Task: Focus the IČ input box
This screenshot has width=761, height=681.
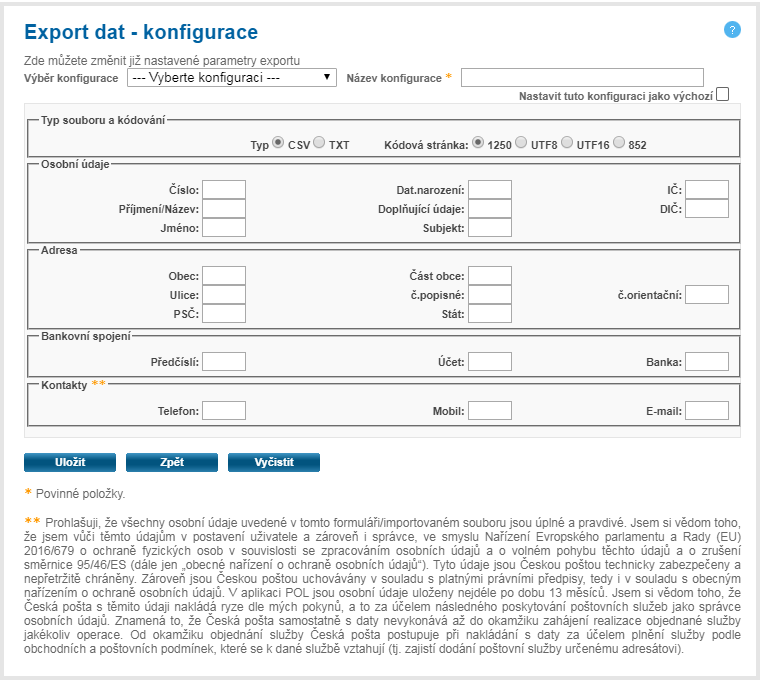Action: point(707,189)
